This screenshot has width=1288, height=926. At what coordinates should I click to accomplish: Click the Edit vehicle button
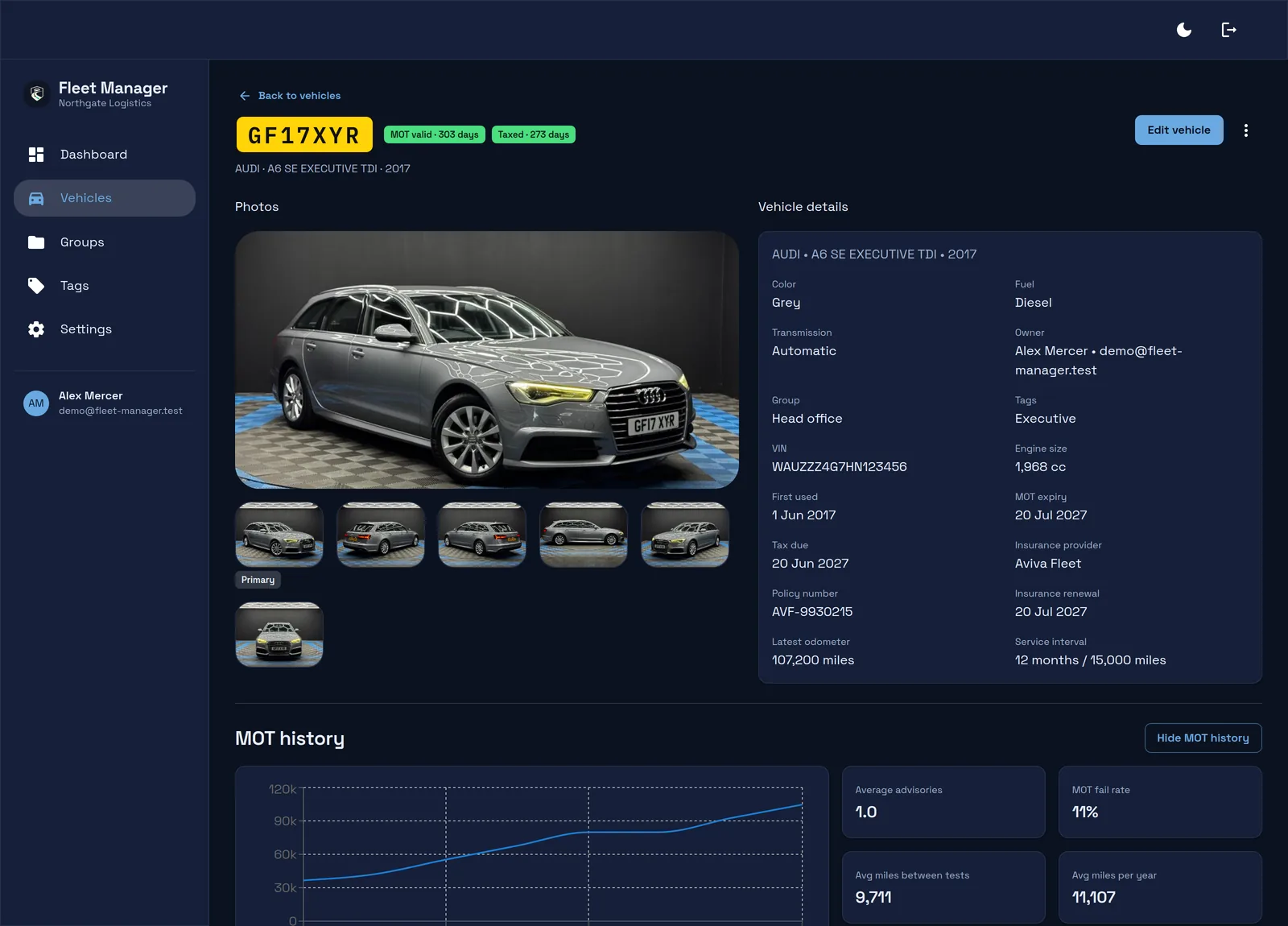tap(1179, 130)
